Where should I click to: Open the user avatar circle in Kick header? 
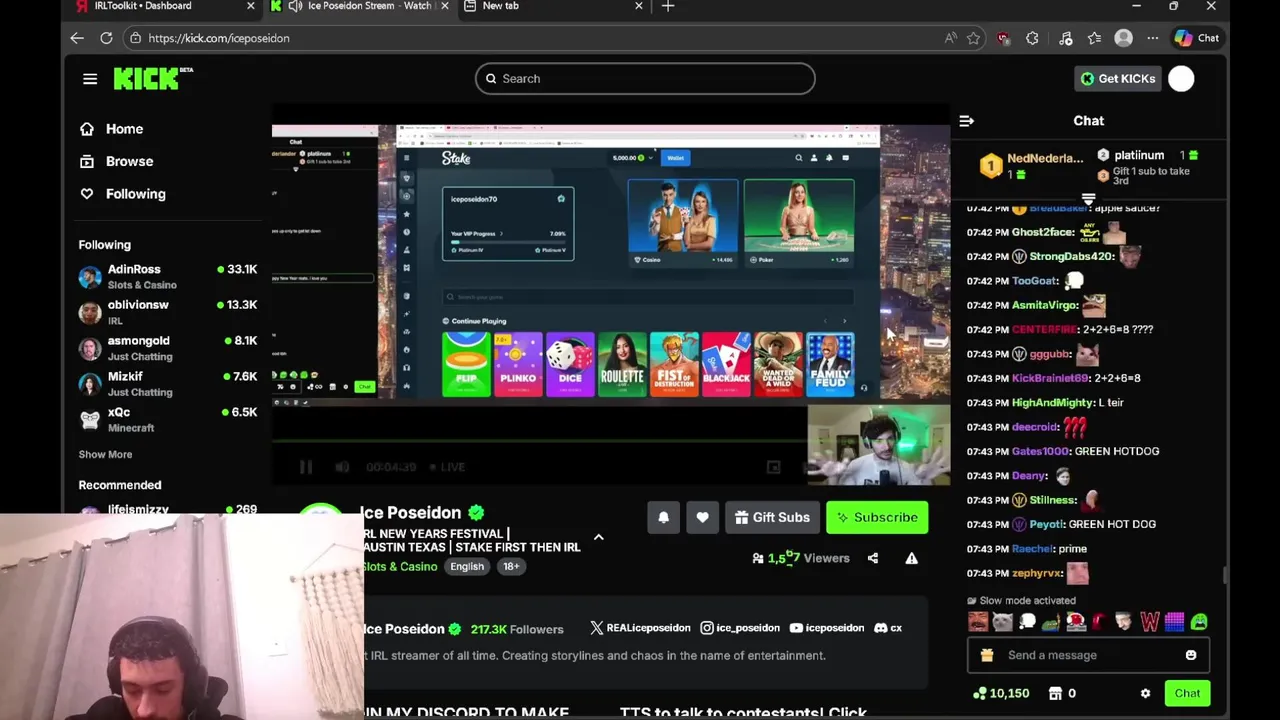[x=1181, y=78]
